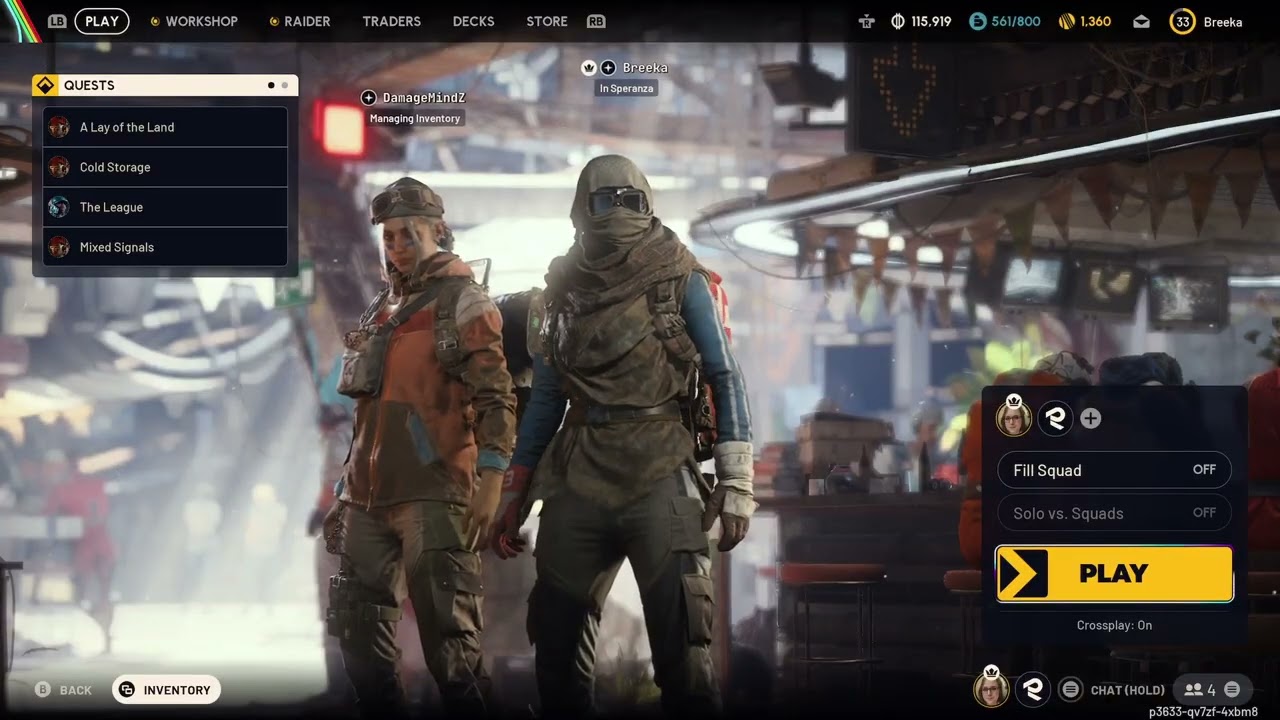Click the B controller icon beside BACK
The height and width of the screenshot is (720, 1280).
tap(43, 690)
